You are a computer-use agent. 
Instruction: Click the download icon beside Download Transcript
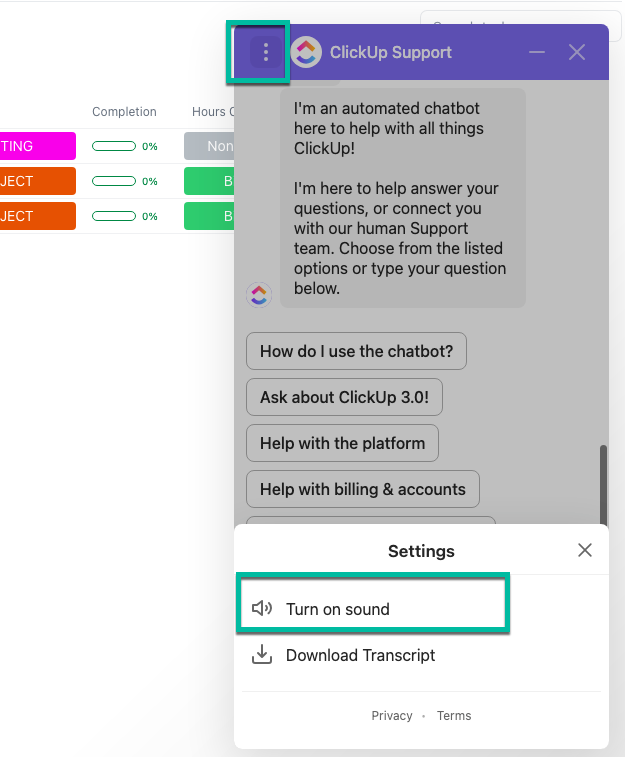(x=262, y=655)
